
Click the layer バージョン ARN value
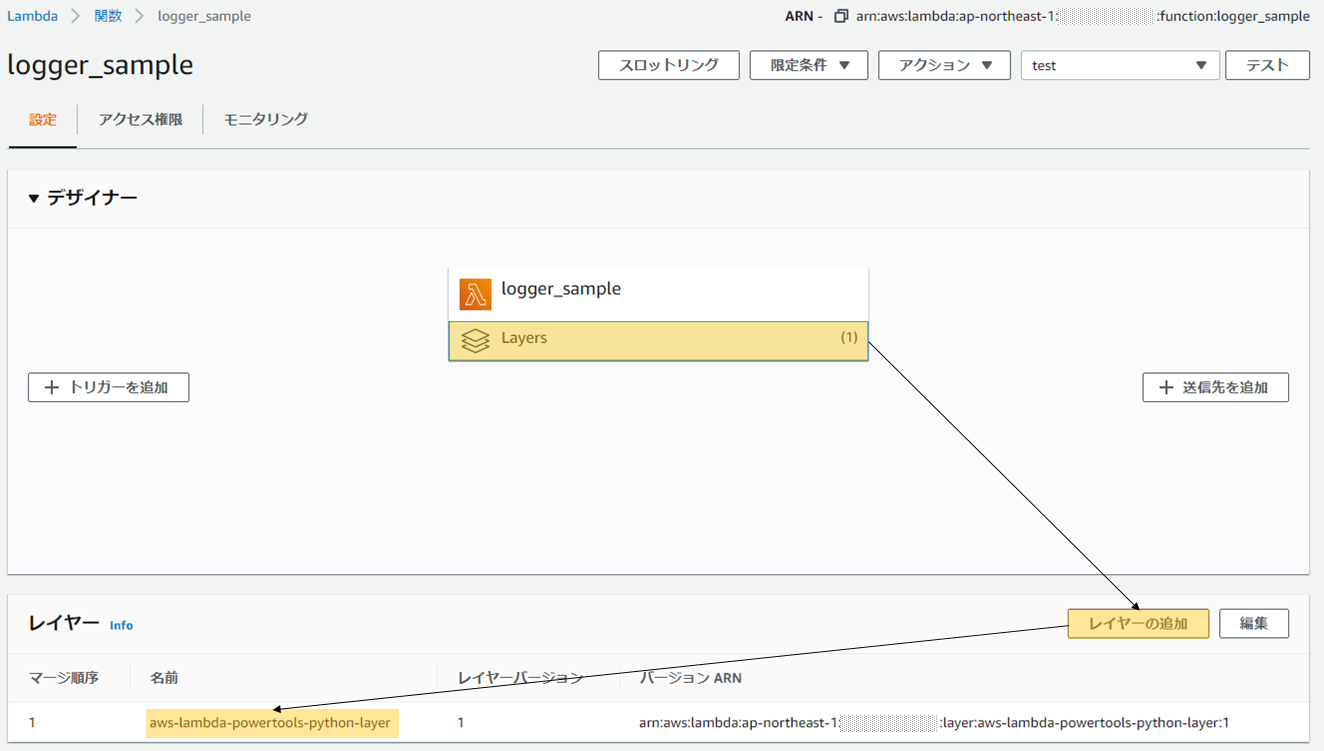934,723
